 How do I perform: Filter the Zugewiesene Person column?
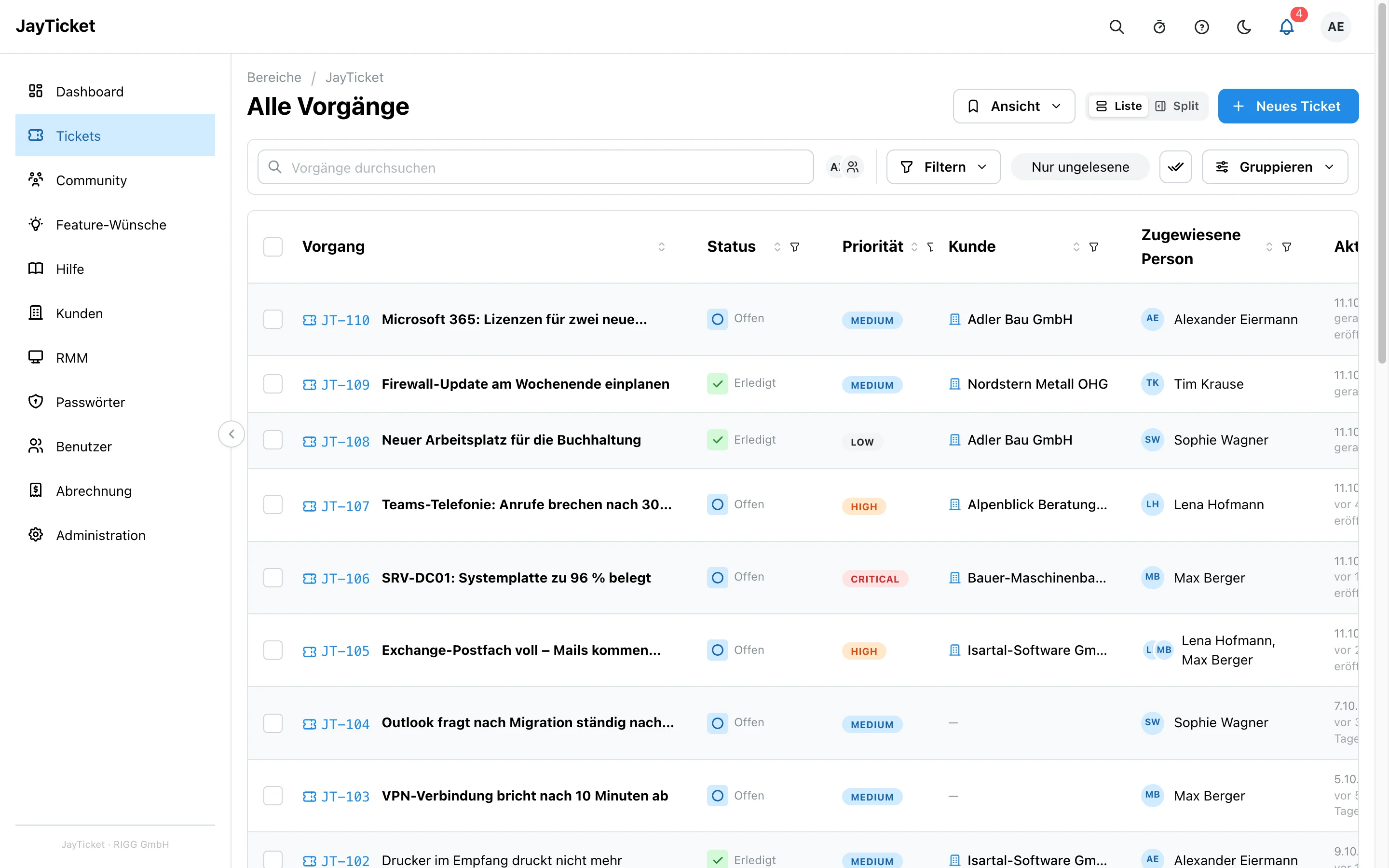(1287, 247)
